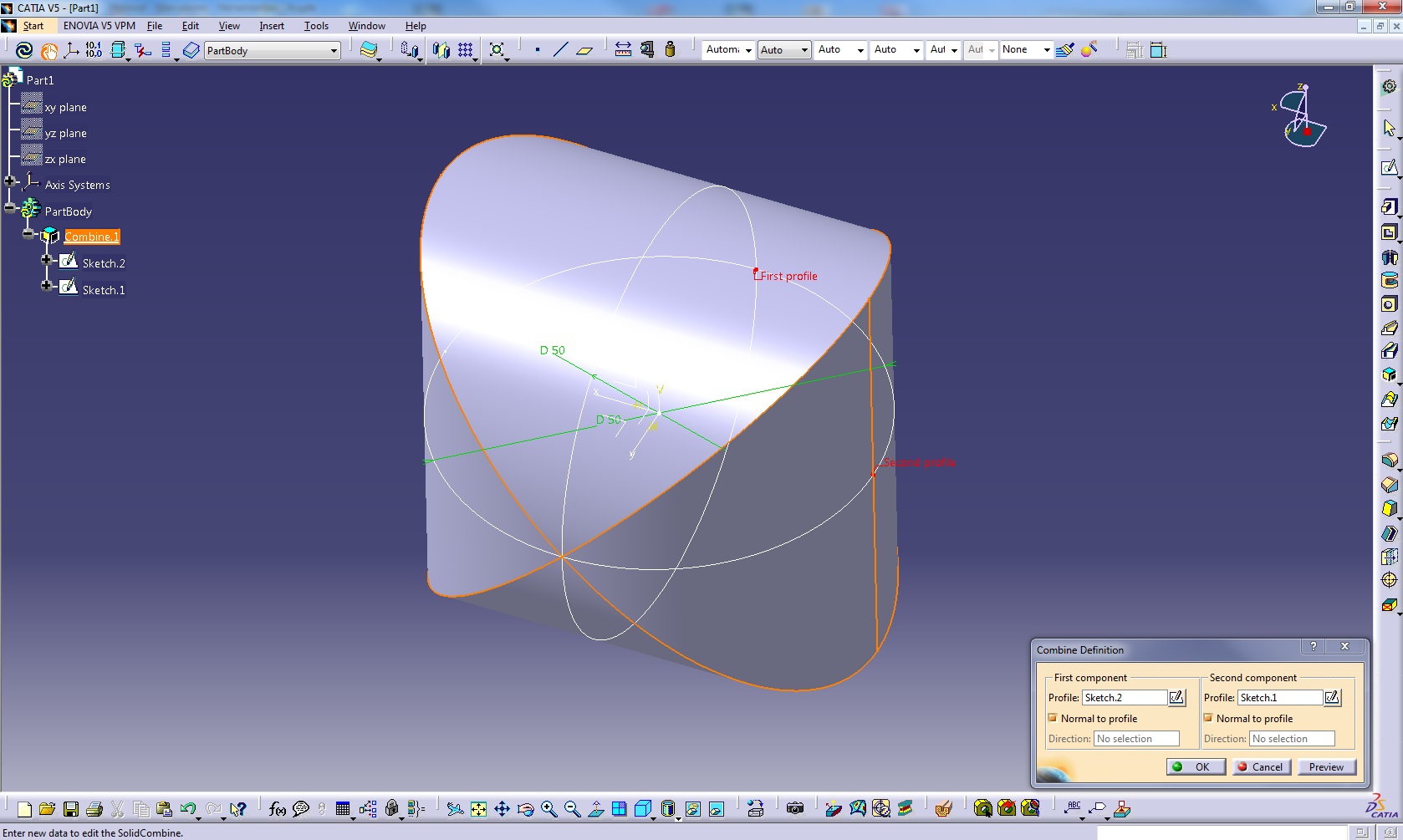Click the Select arrow tool
This screenshot has width=1403, height=840.
click(x=1389, y=128)
